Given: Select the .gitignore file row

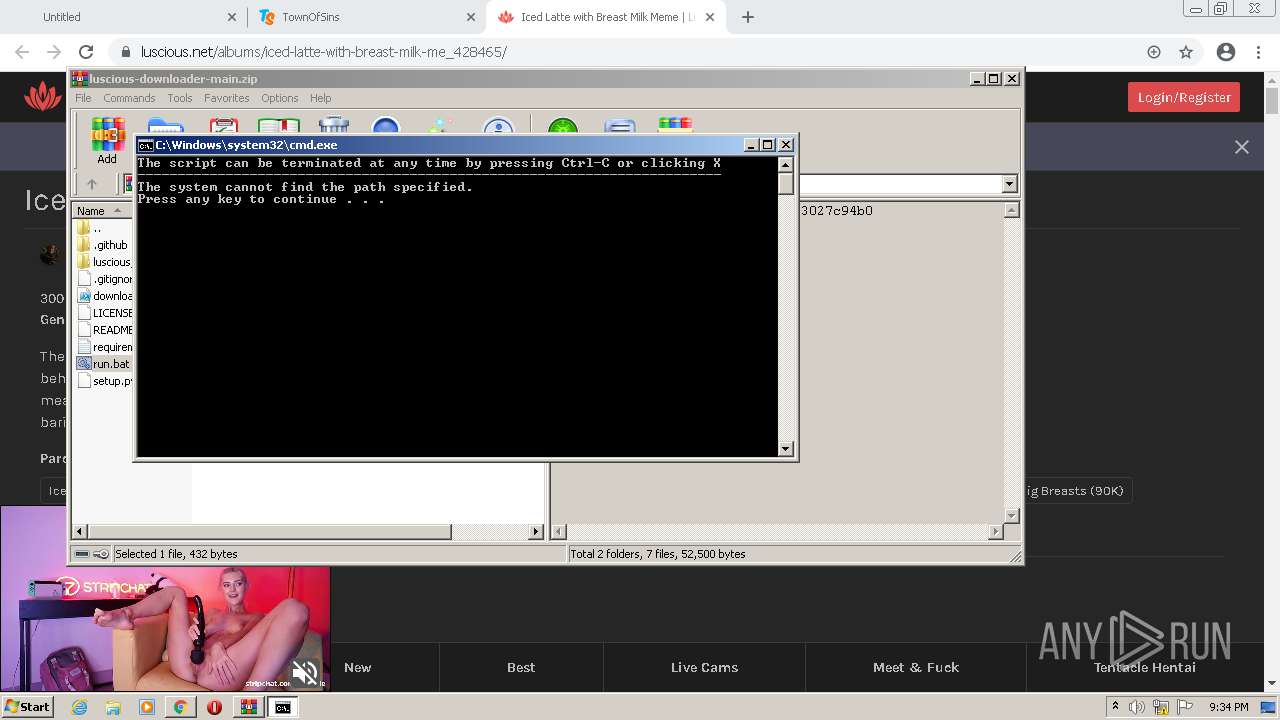Looking at the screenshot, I should coord(104,279).
